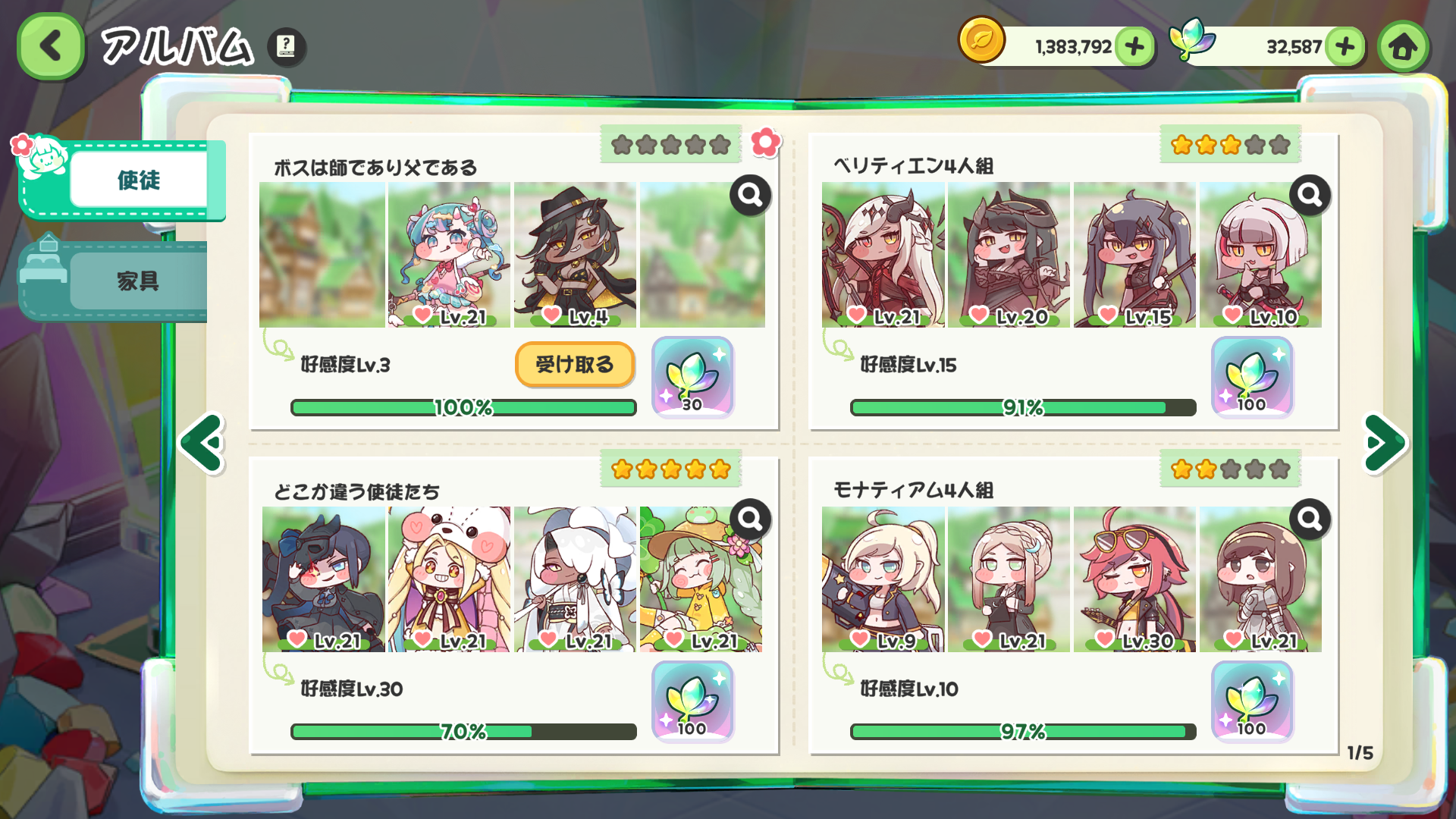
Task: Select the Lv.30 red-haired guitarist portrait
Action: pyautogui.click(x=1134, y=579)
